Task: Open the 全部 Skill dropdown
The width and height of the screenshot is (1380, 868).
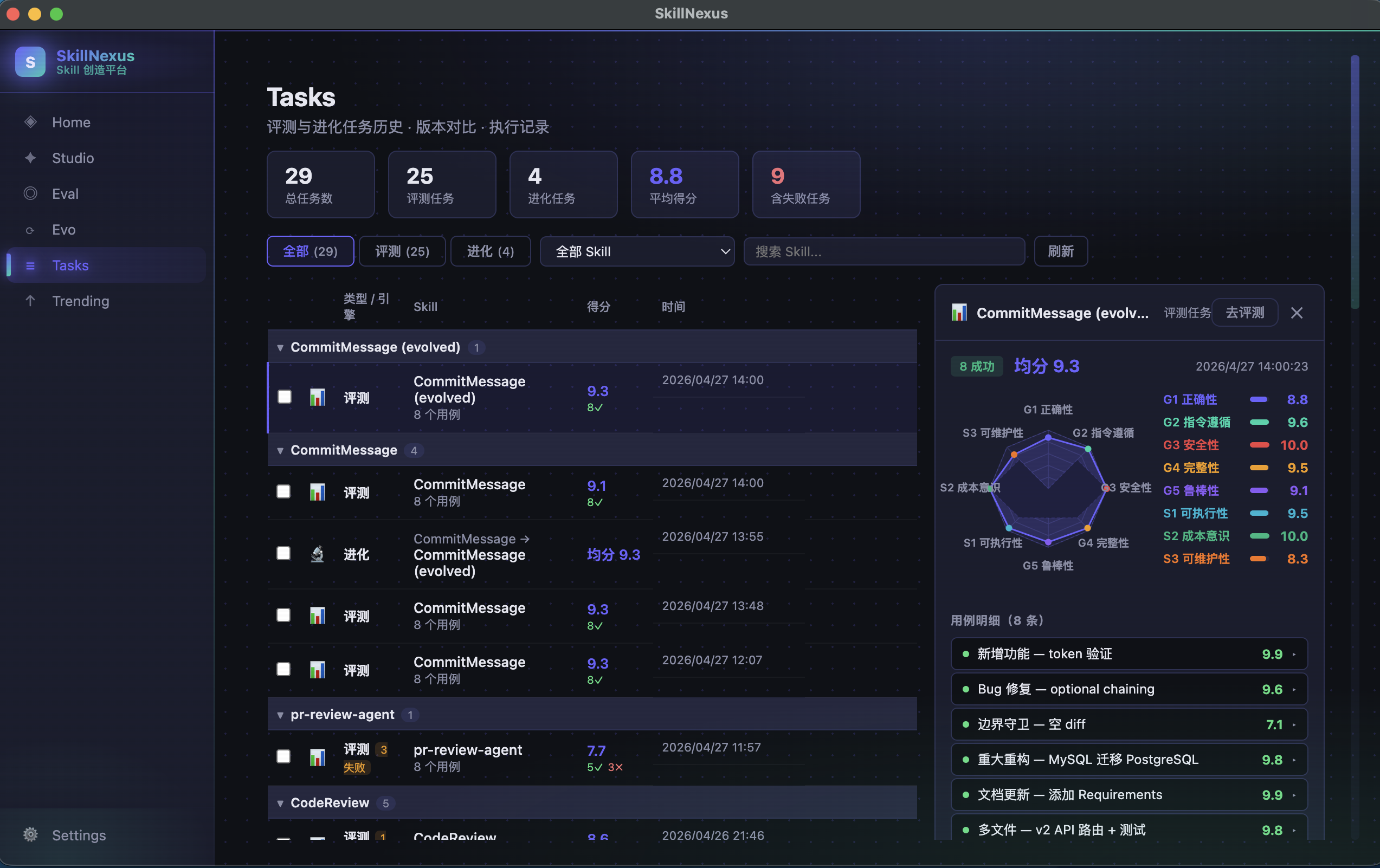Action: 637,251
